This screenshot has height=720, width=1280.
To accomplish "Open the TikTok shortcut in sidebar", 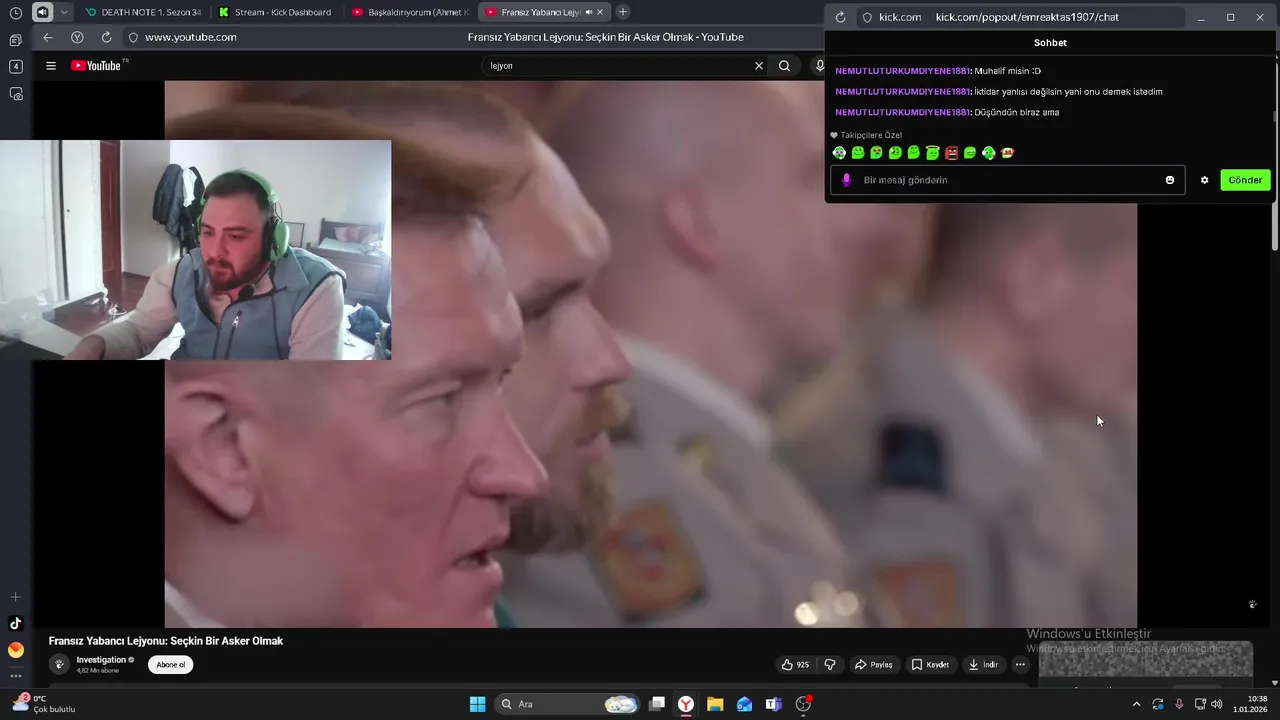I will click(x=15, y=623).
